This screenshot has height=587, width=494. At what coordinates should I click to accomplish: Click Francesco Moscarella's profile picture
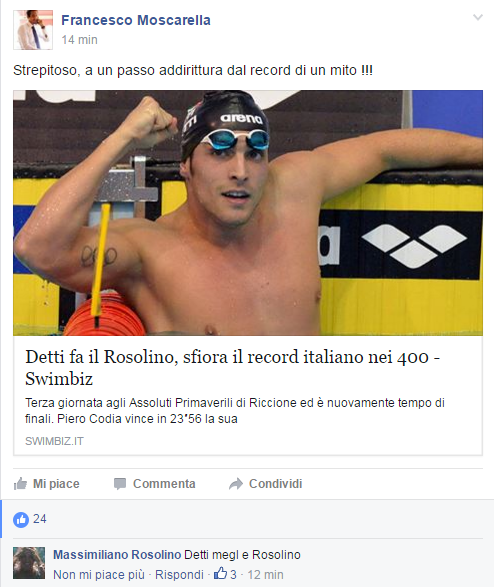pos(33,30)
